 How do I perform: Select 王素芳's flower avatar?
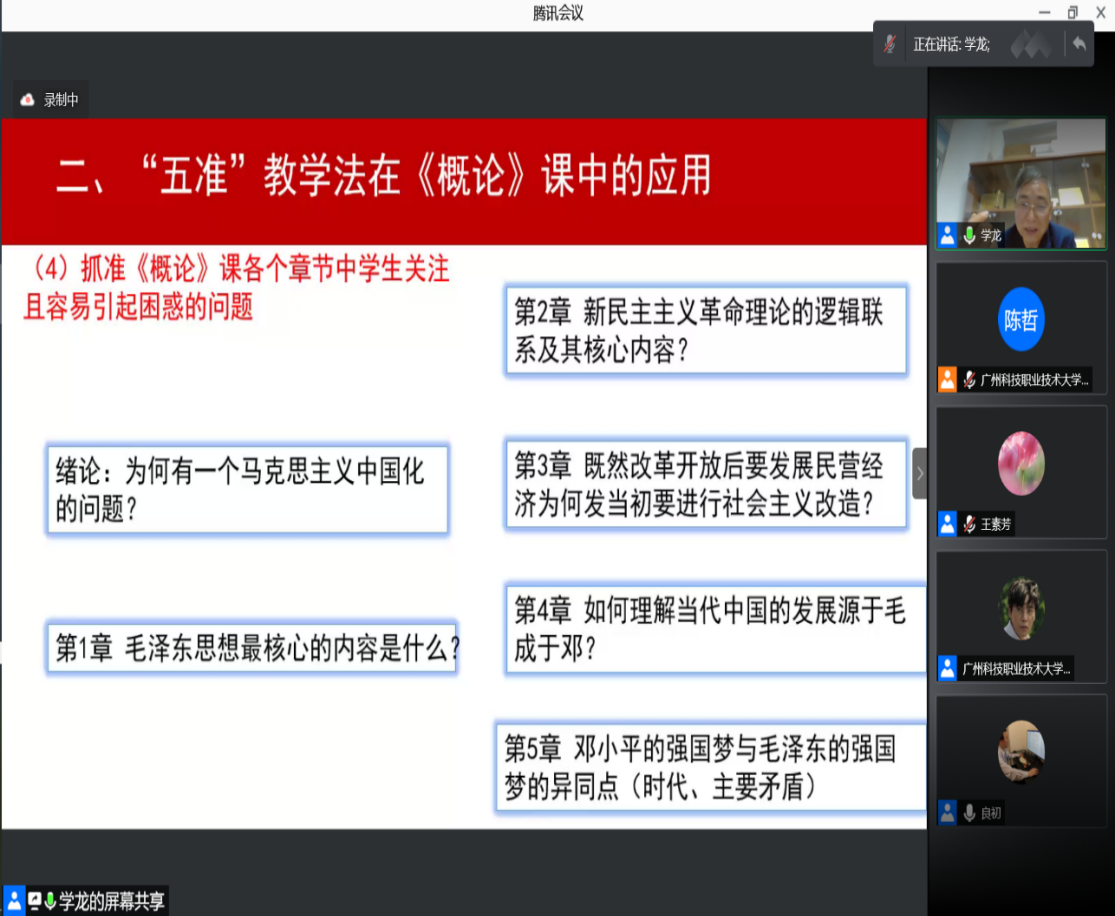pos(1021,463)
